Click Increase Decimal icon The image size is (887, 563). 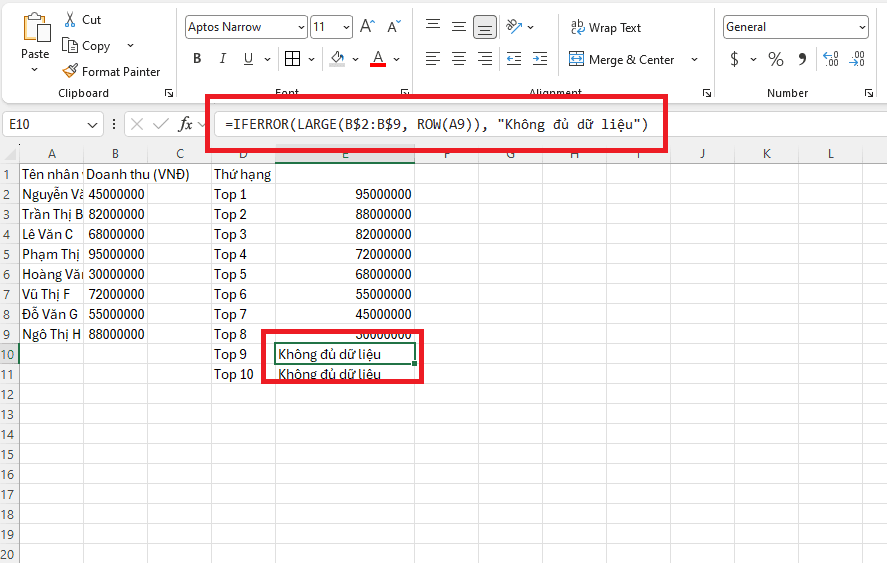(x=831, y=58)
